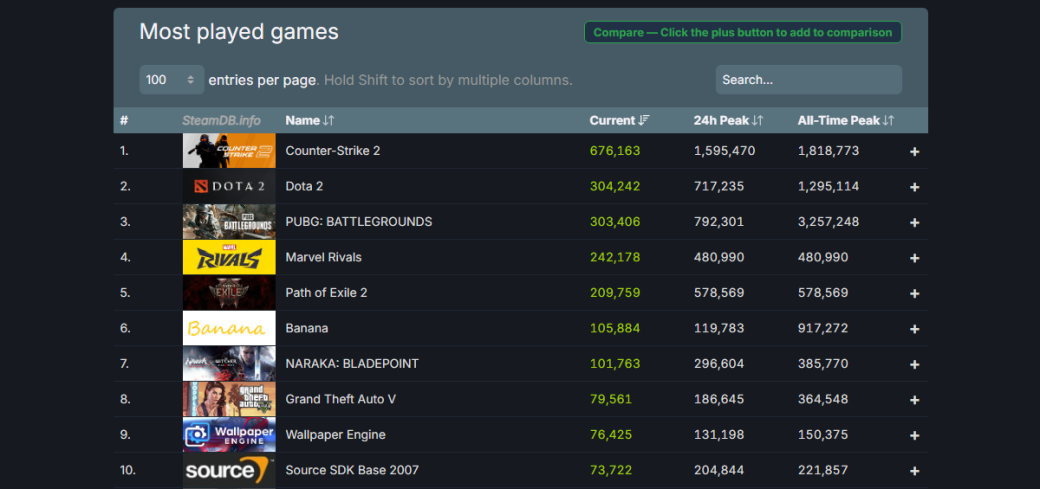
Task: Open Marvel Rivals name link
Action: [x=324, y=257]
